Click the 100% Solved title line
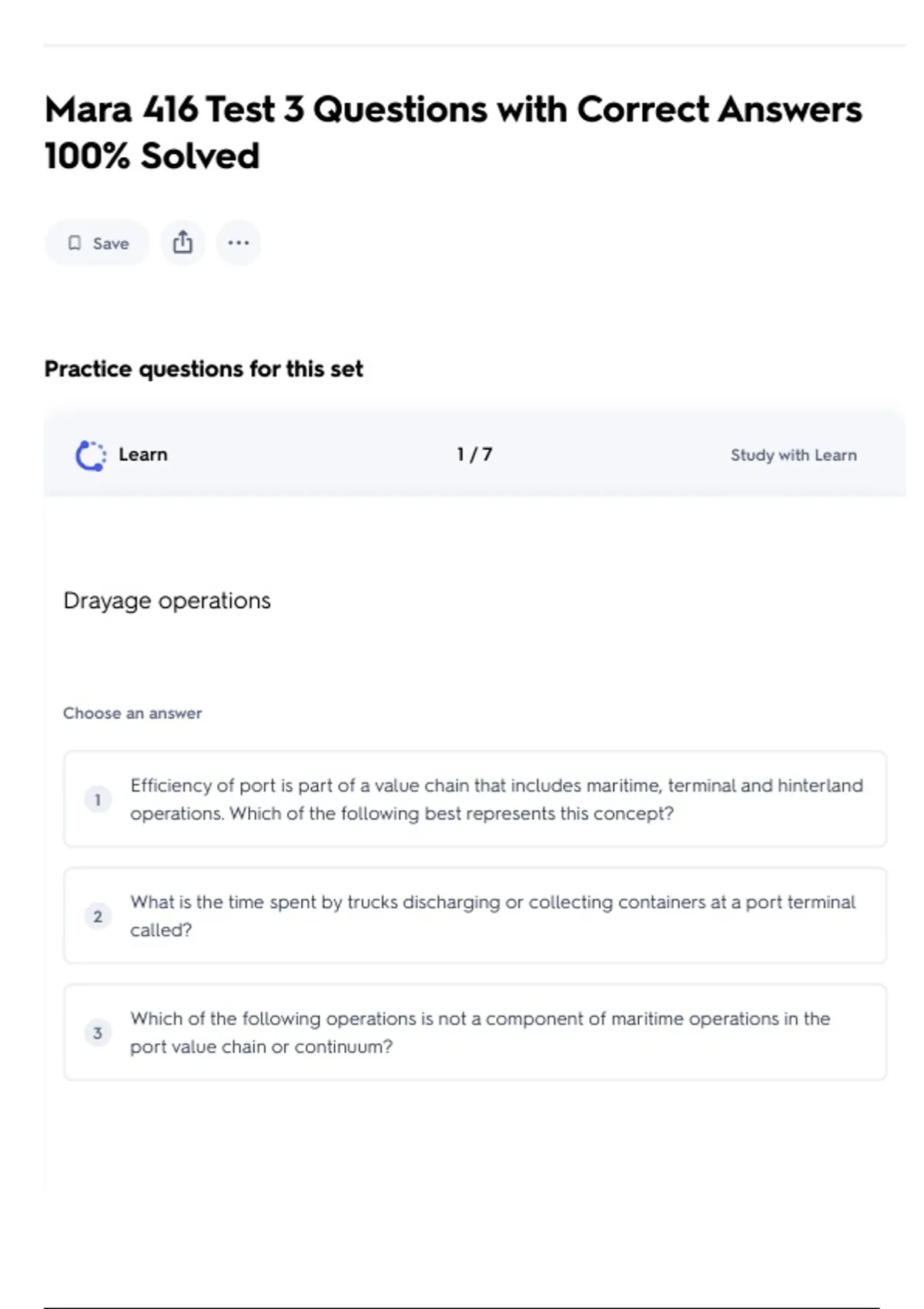Image resolution: width=924 pixels, height=1309 pixels. click(x=152, y=156)
